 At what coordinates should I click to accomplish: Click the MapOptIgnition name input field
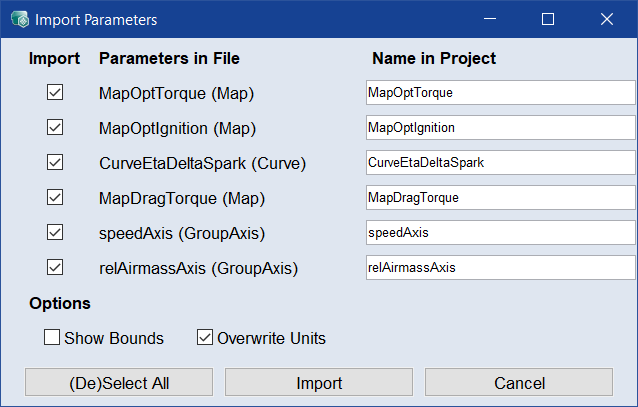tap(500, 128)
